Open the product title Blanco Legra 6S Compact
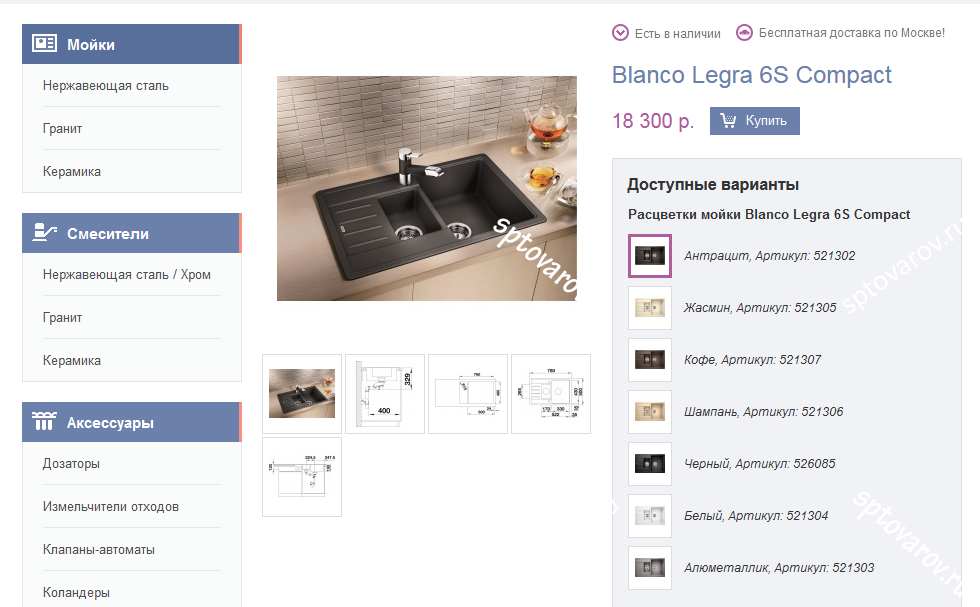The height and width of the screenshot is (607, 980). click(751, 75)
